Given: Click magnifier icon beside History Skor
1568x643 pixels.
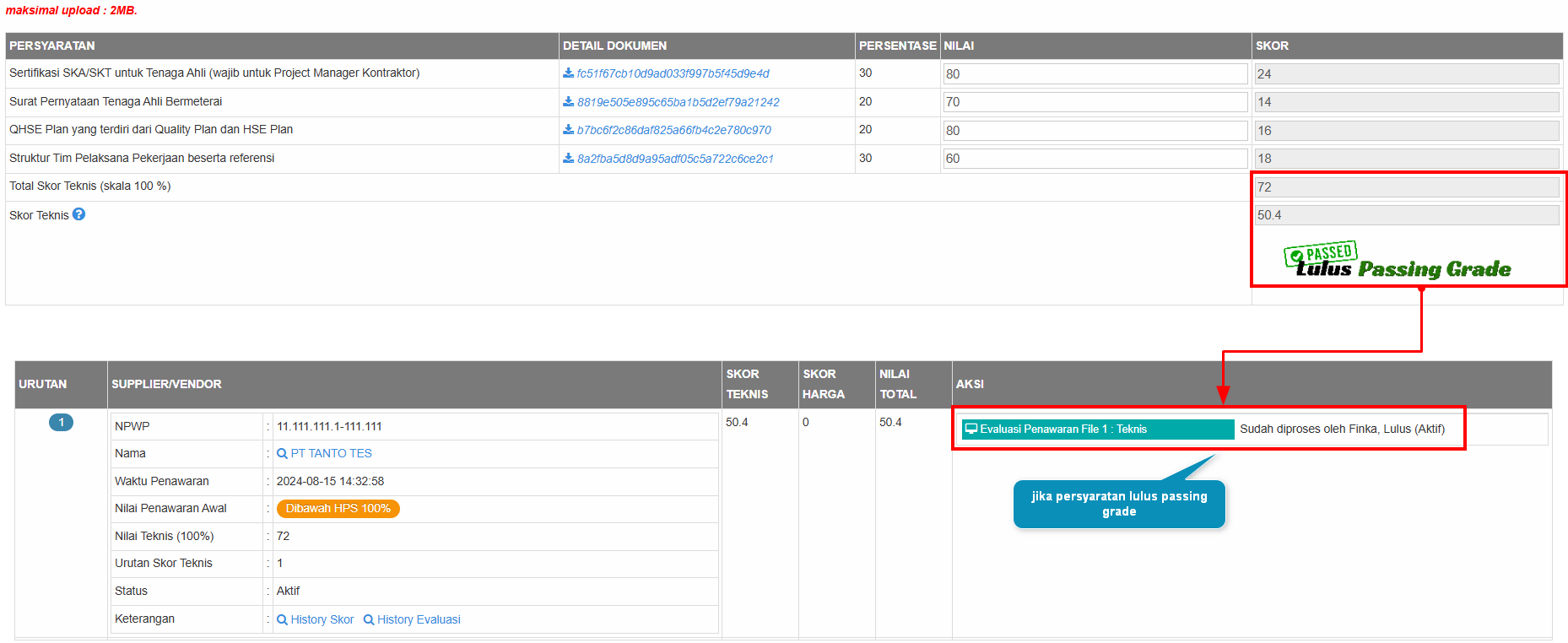Looking at the screenshot, I should pos(282,620).
